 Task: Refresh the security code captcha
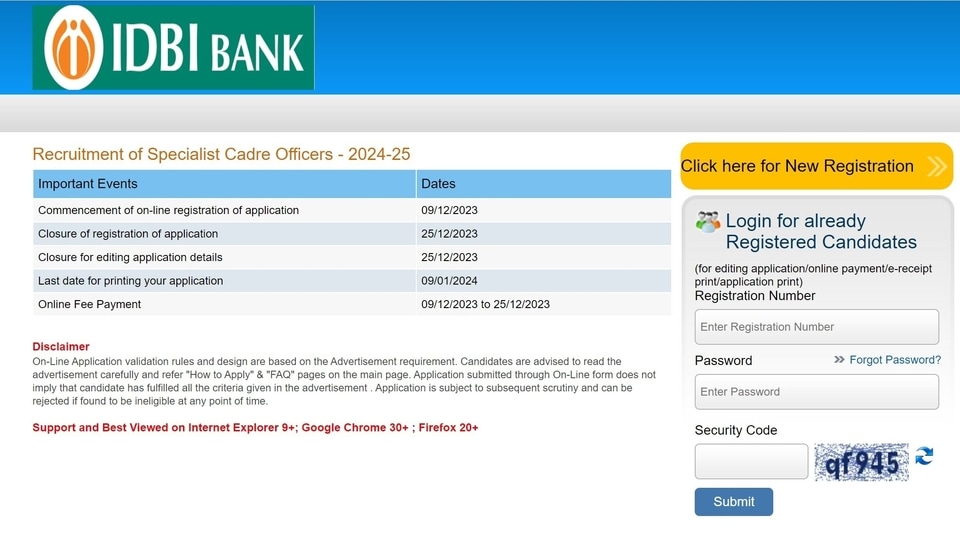click(x=924, y=456)
